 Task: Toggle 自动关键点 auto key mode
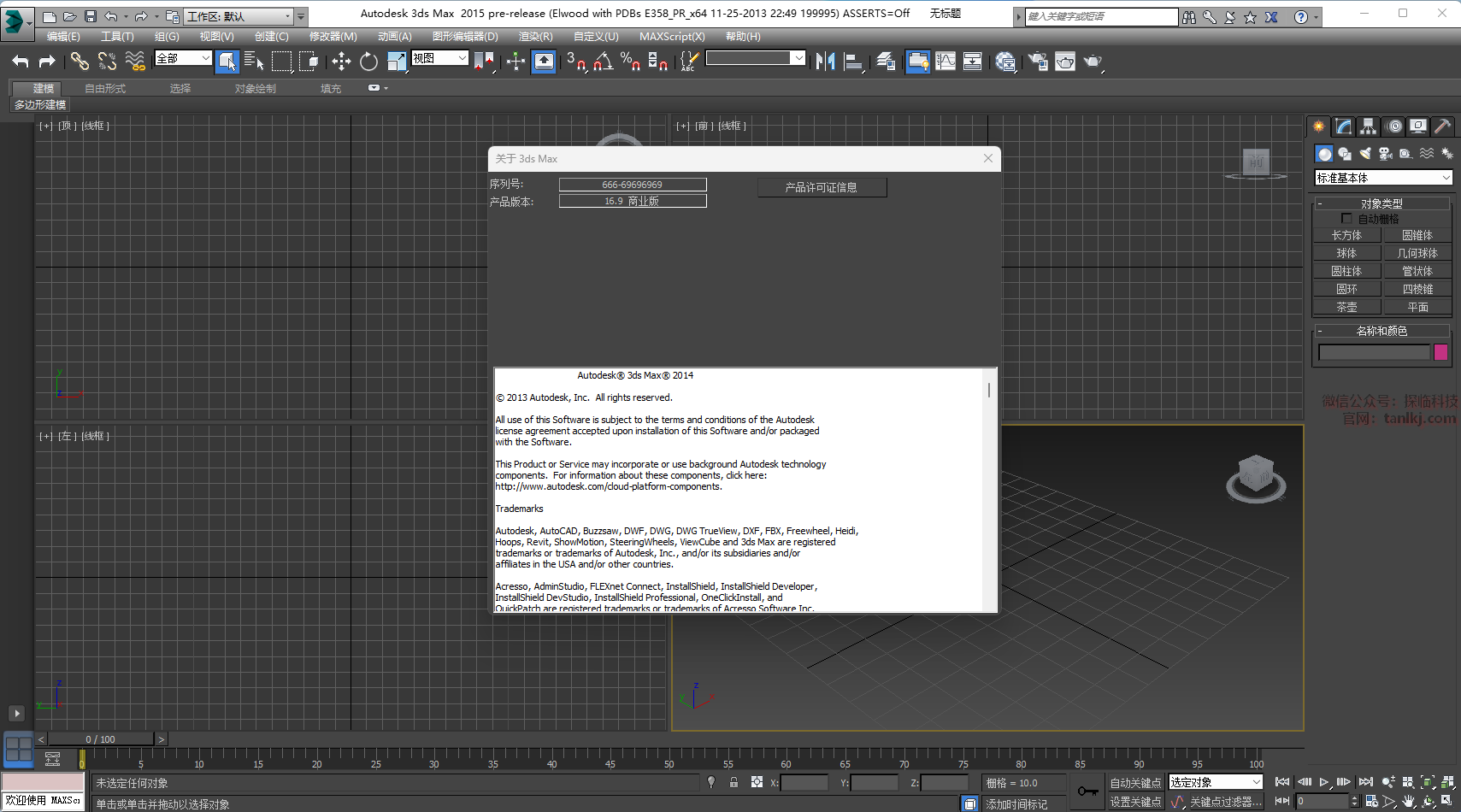click(1135, 782)
